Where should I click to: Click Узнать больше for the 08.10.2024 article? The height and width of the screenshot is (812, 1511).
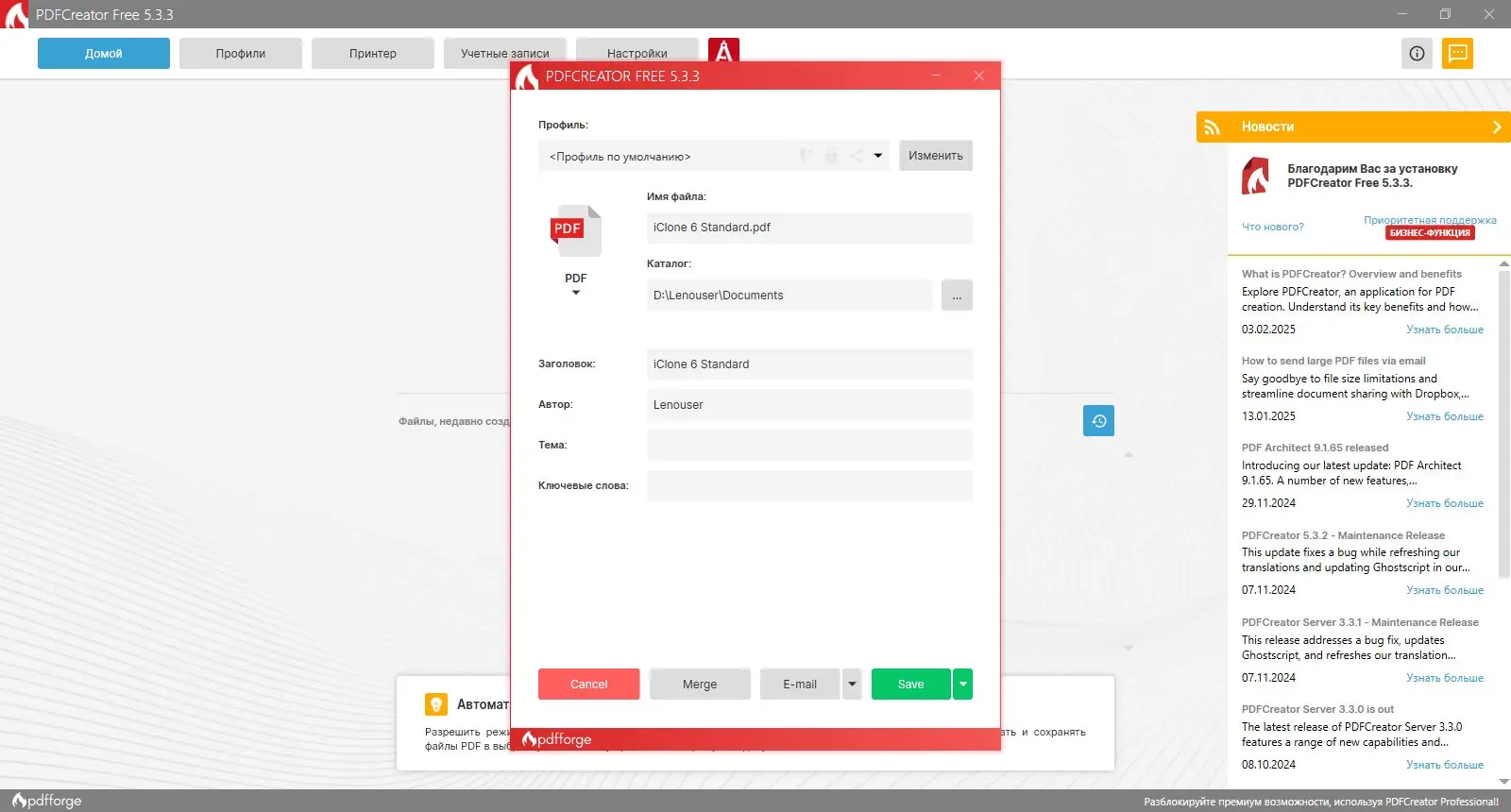point(1445,765)
